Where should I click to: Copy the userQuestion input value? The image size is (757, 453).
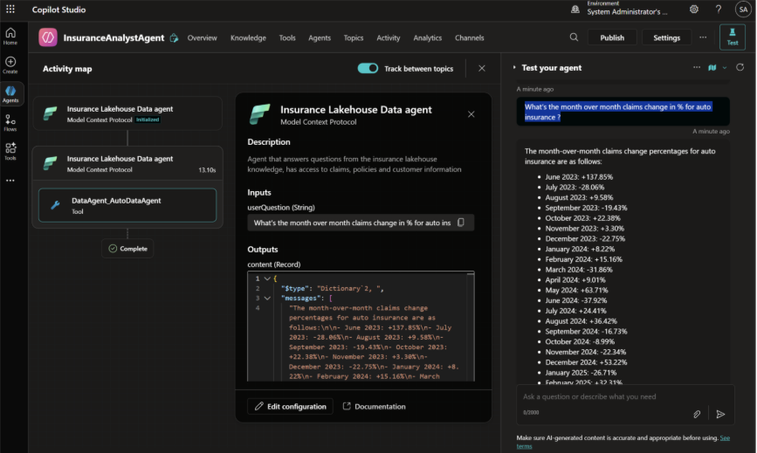tap(461, 223)
